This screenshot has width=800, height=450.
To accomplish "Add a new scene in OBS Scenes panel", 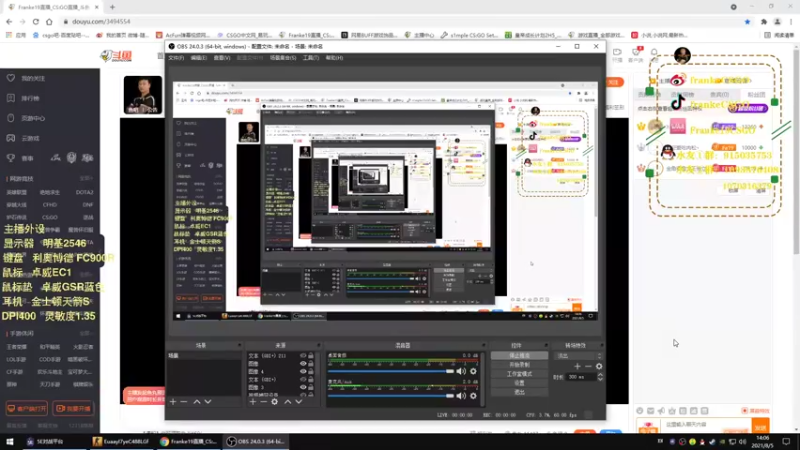I will (173, 402).
